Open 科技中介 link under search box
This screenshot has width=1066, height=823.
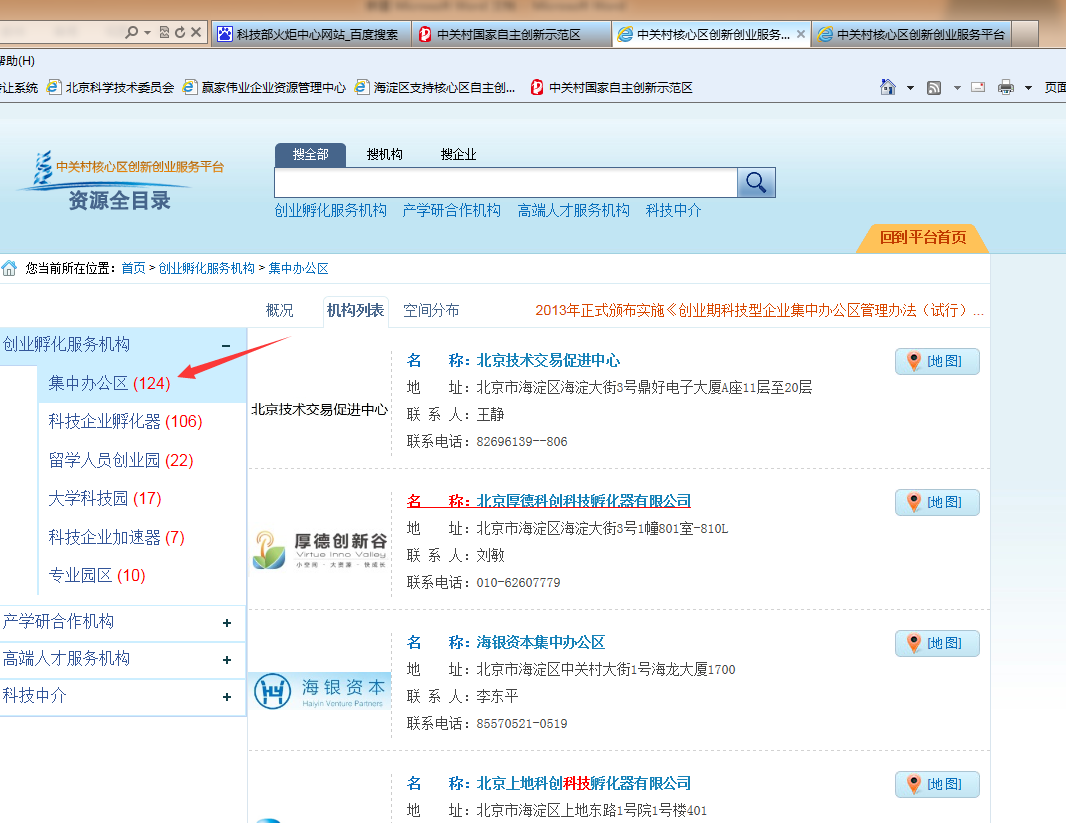point(673,211)
